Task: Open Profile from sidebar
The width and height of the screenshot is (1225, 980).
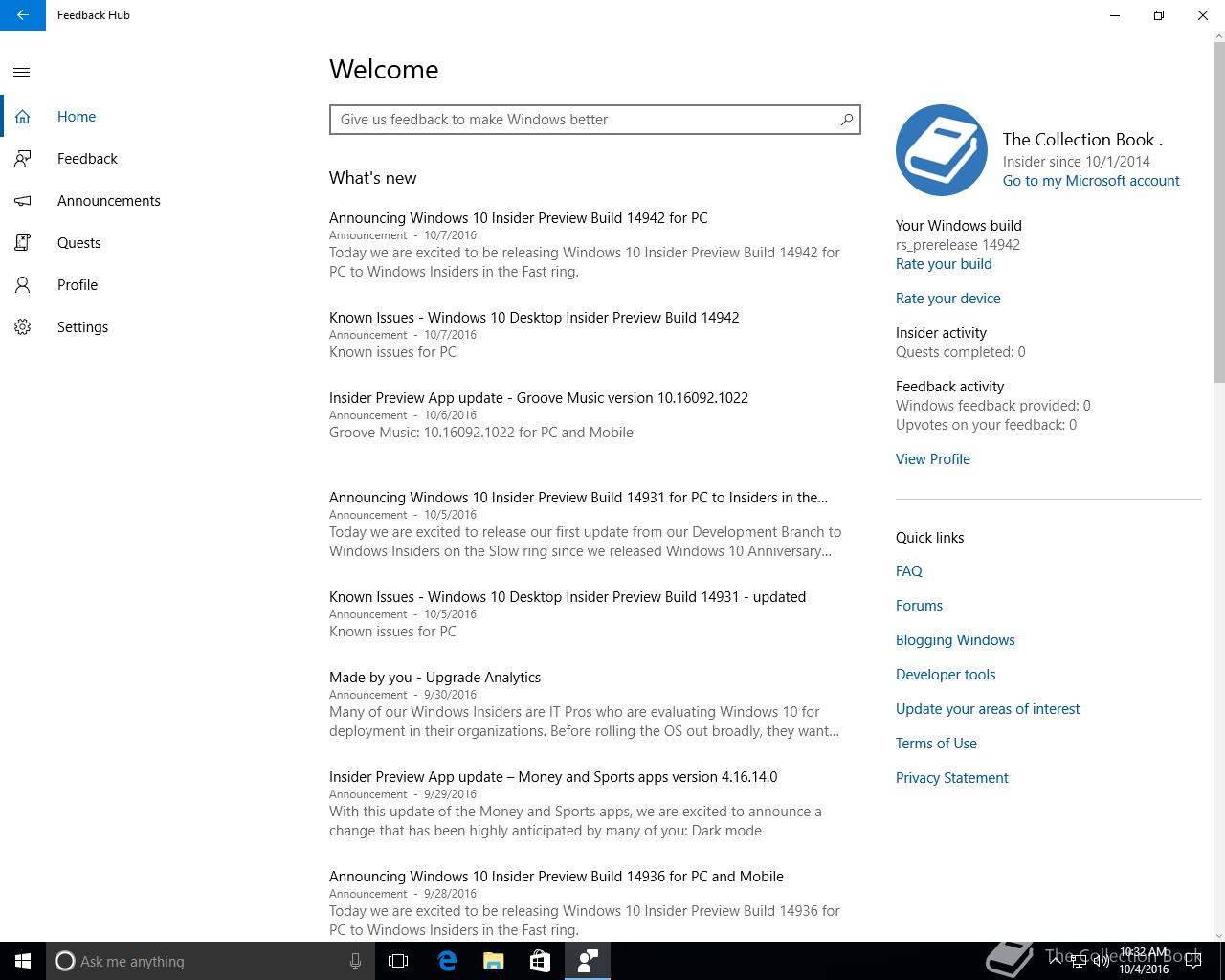Action: 78,285
